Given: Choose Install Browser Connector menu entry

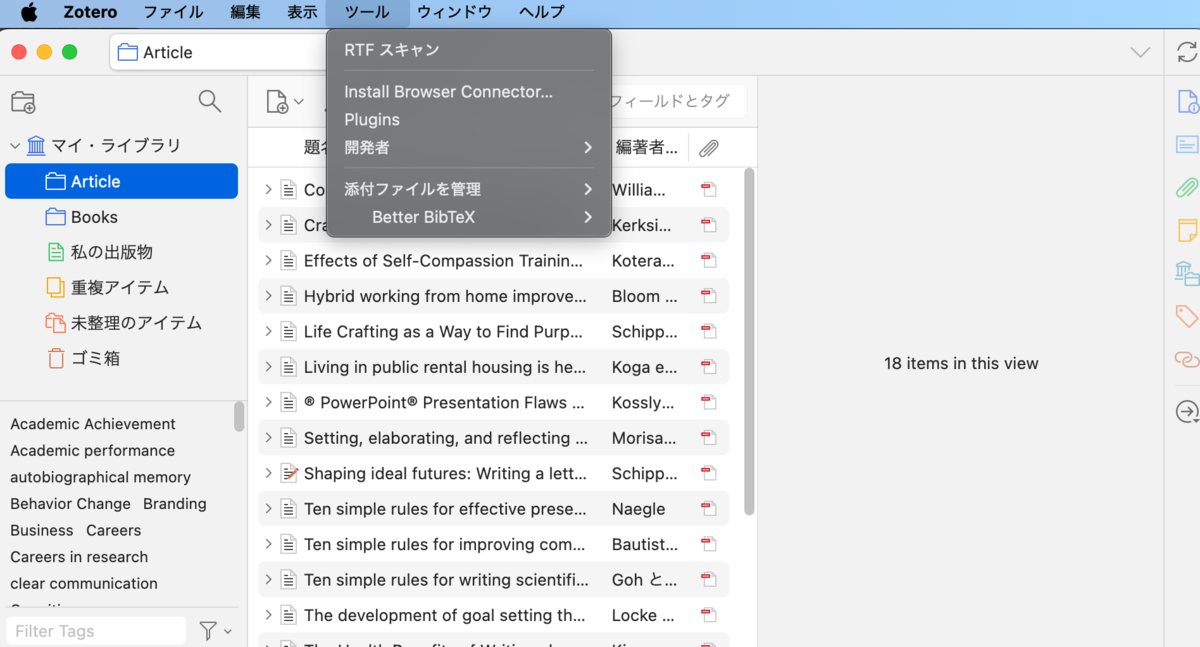Looking at the screenshot, I should [469, 92].
